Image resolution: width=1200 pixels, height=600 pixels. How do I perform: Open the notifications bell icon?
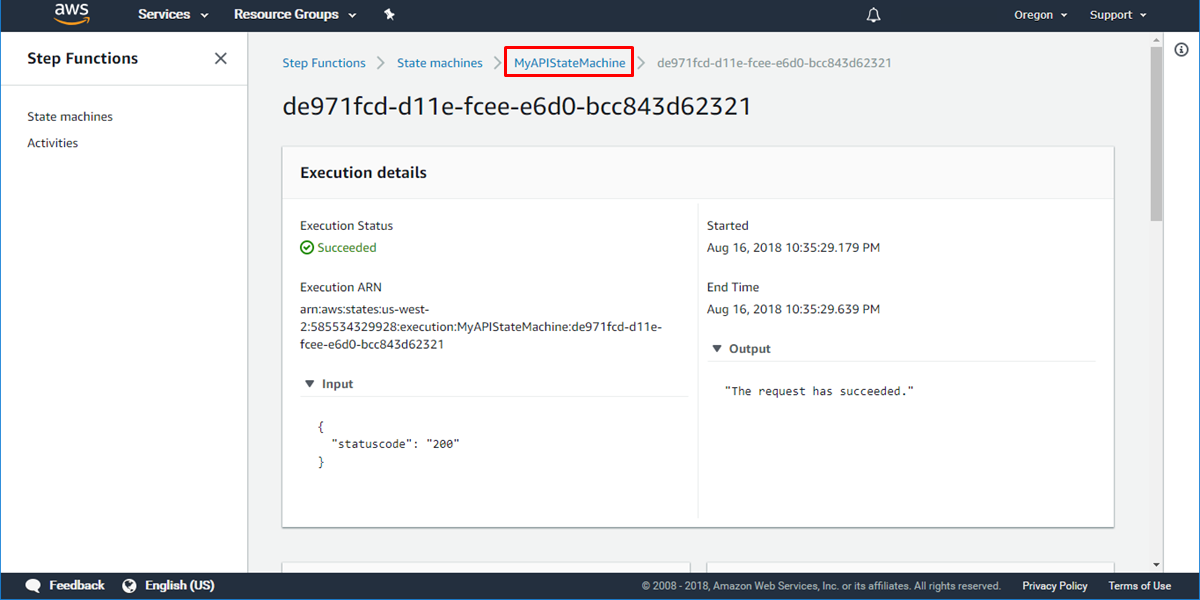pos(874,15)
